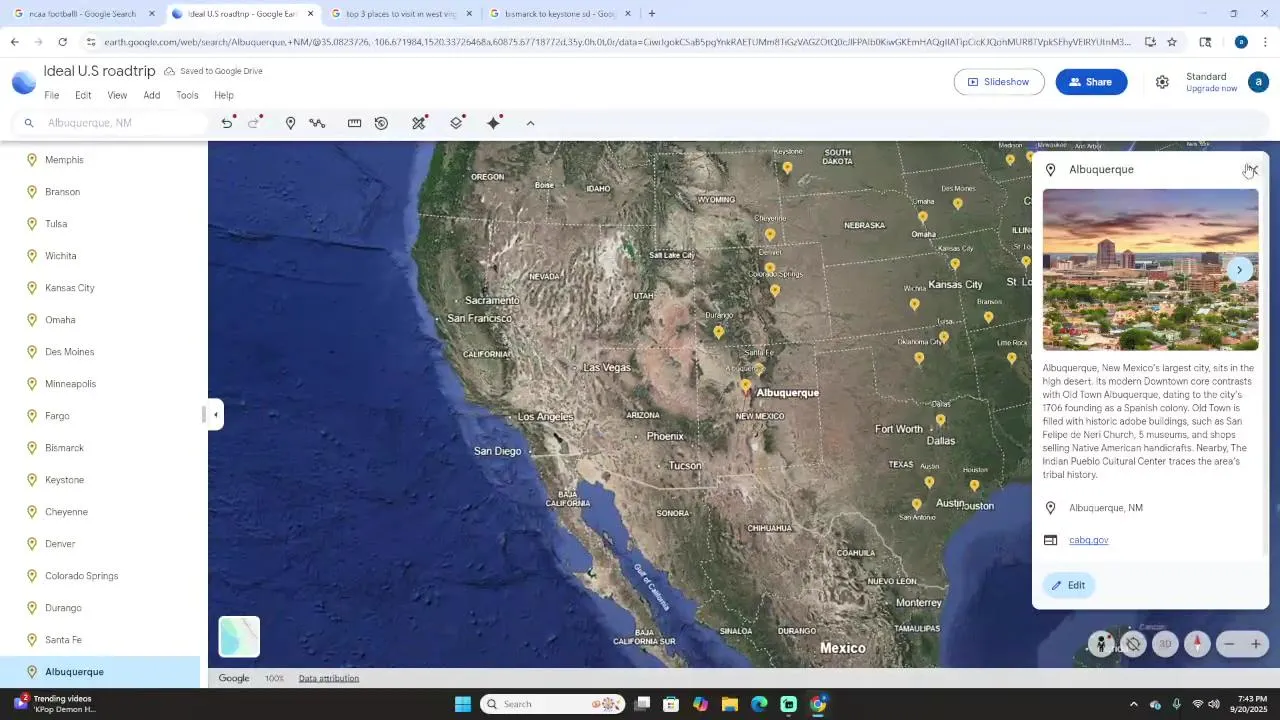1280x720 pixels.
Task: Switch to the ncaa football Google Search tab
Action: (84, 14)
